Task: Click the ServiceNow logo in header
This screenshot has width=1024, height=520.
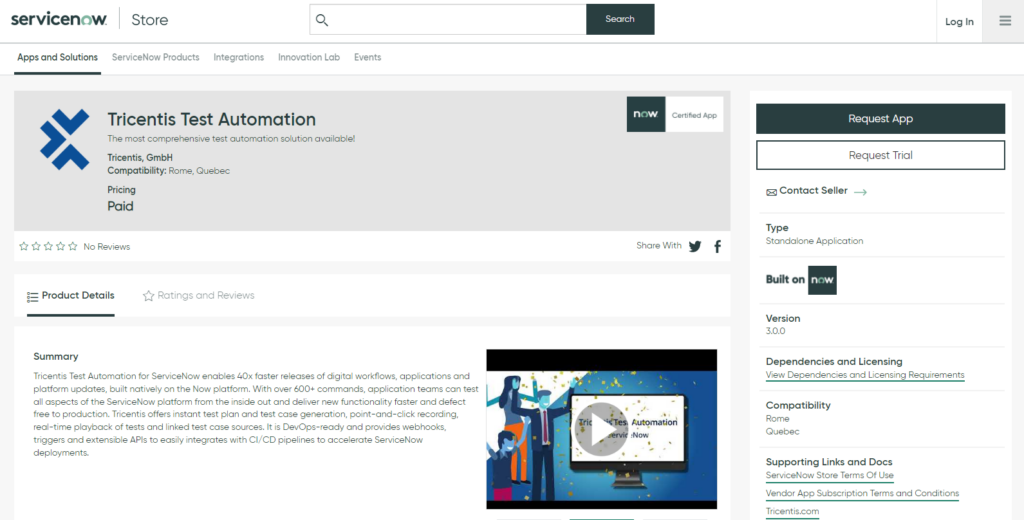Action: point(59,20)
